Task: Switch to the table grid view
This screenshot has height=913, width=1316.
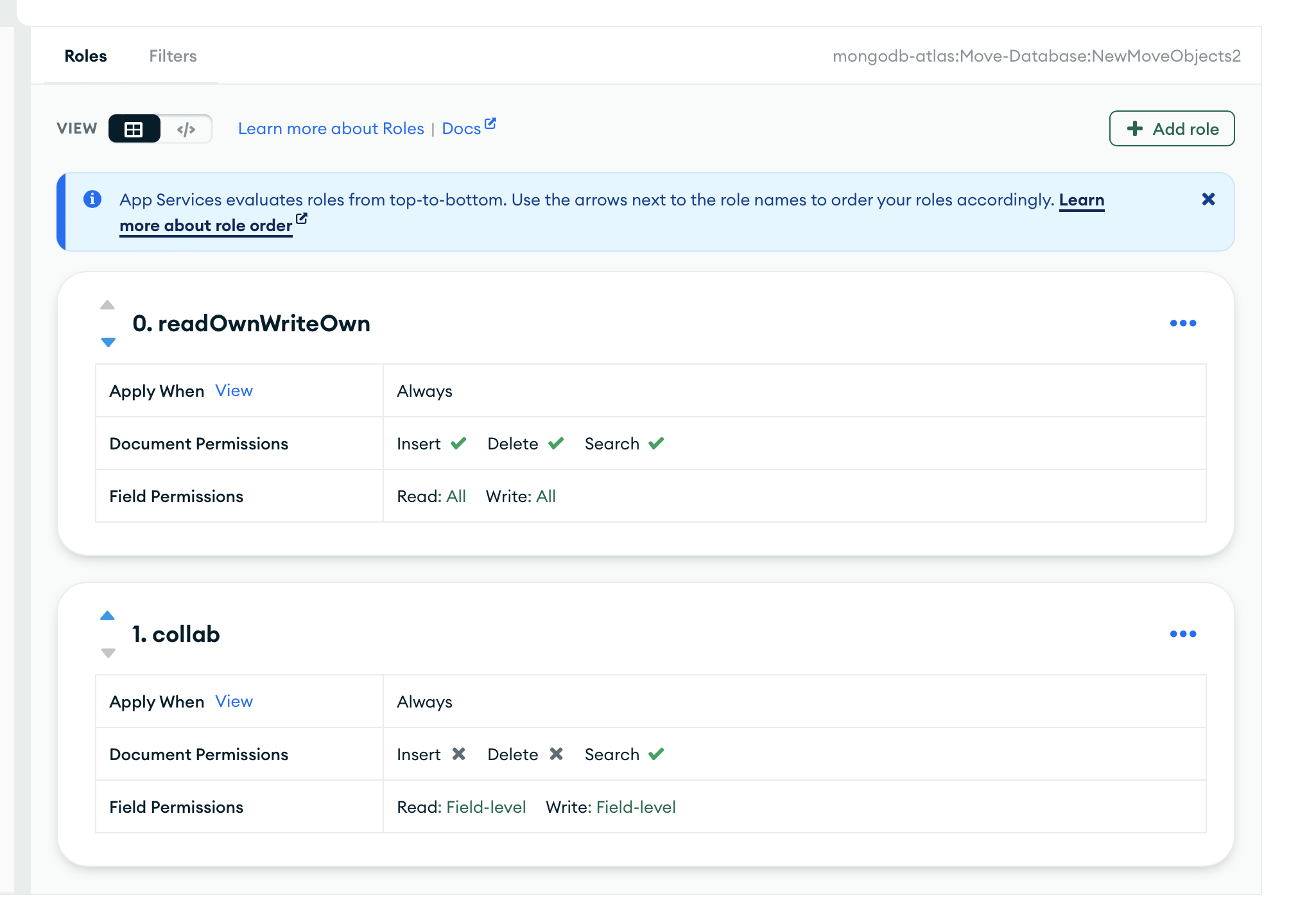Action: pos(134,129)
